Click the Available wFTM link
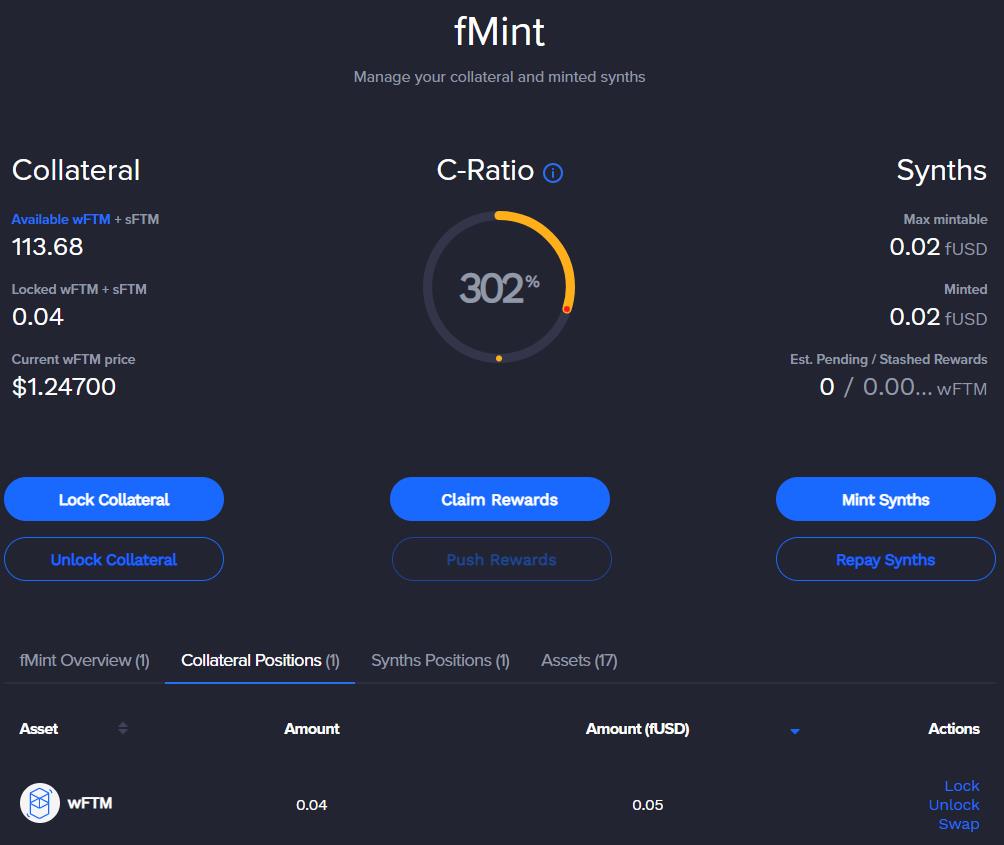 pos(60,219)
